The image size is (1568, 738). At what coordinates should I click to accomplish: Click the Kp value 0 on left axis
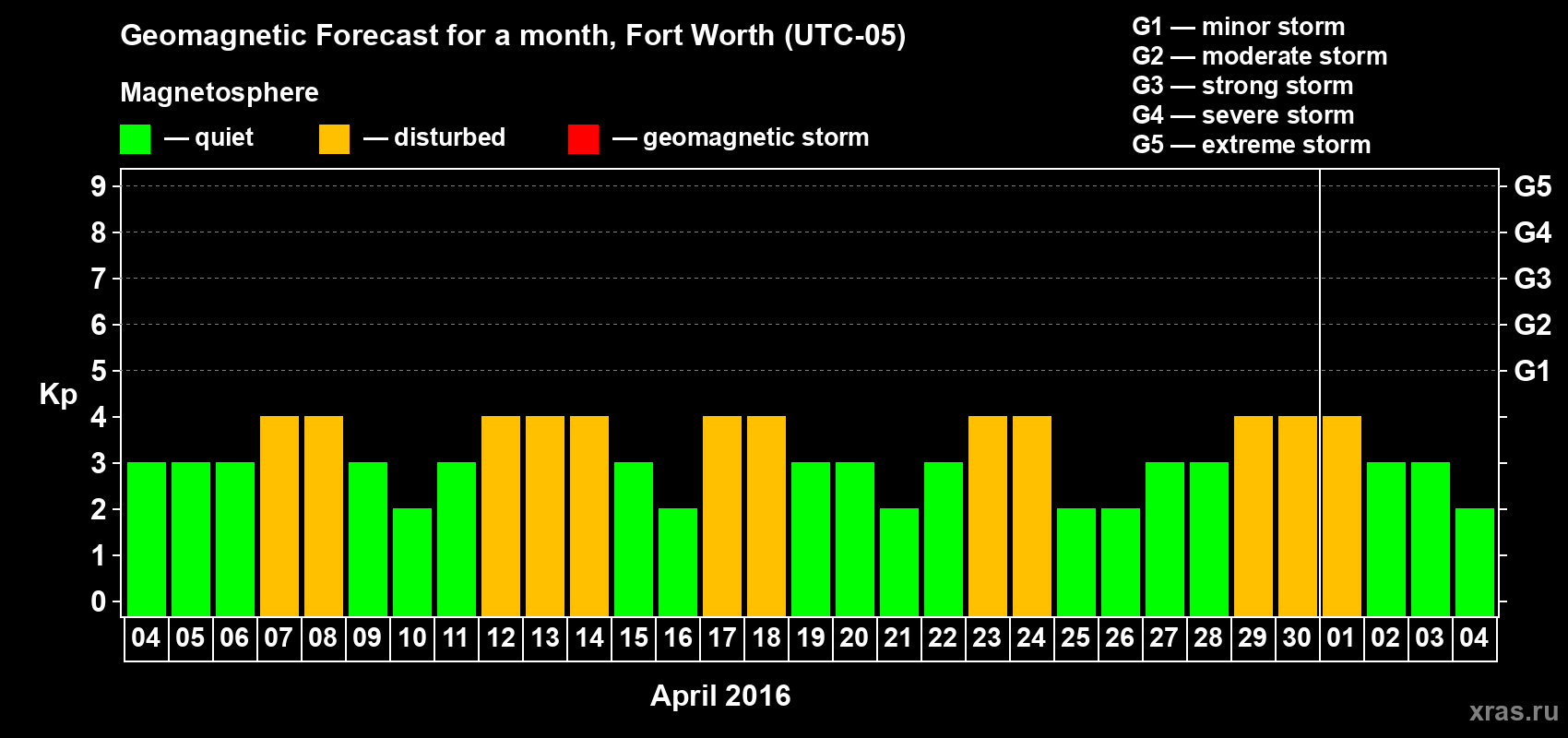tap(99, 601)
